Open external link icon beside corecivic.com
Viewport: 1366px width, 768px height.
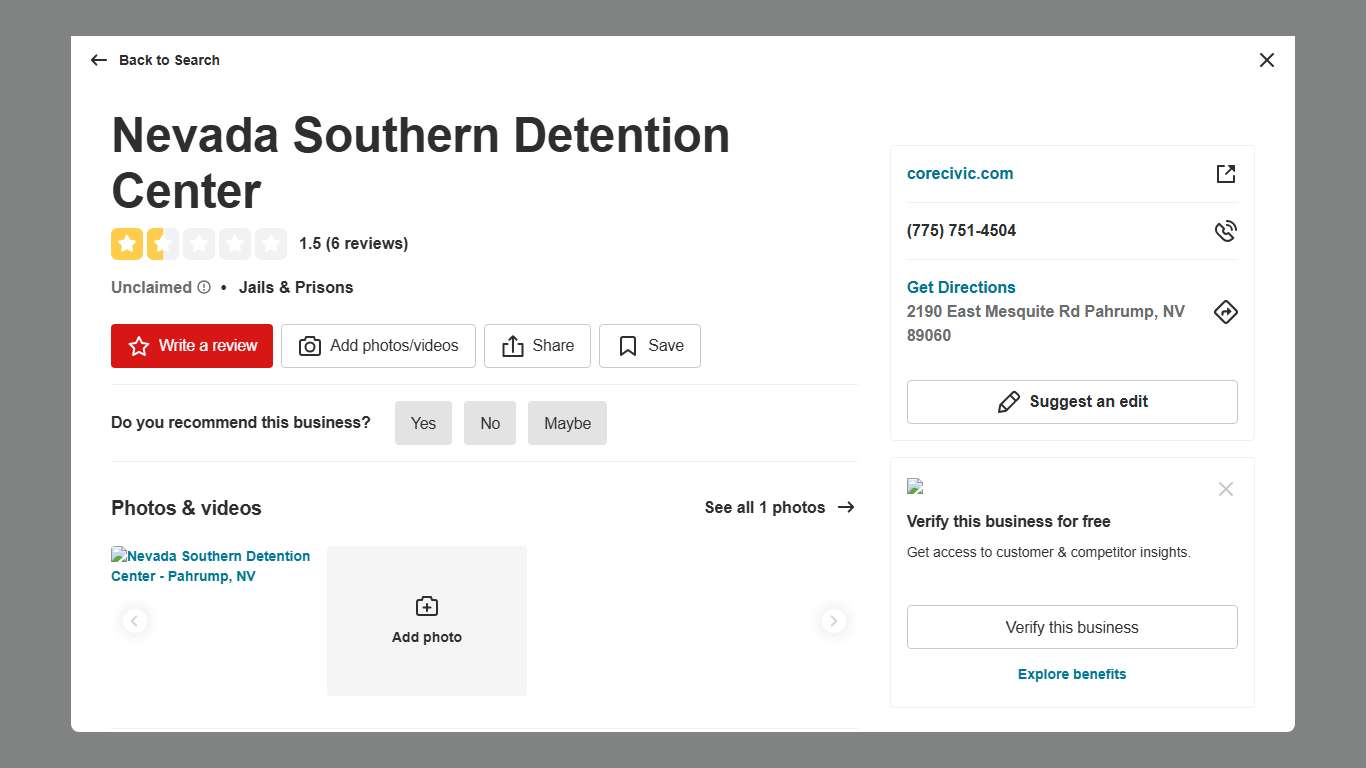pos(1226,173)
